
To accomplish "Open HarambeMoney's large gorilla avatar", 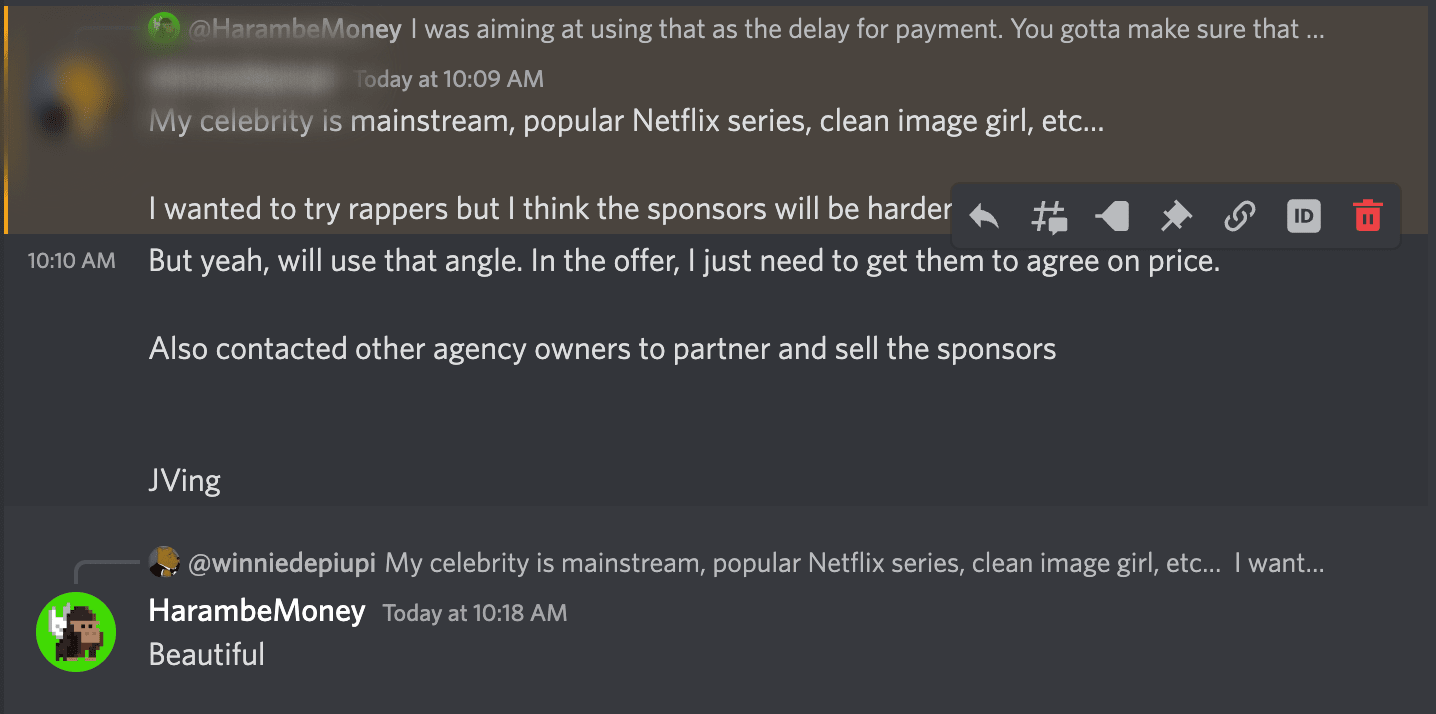I will tap(76, 631).
